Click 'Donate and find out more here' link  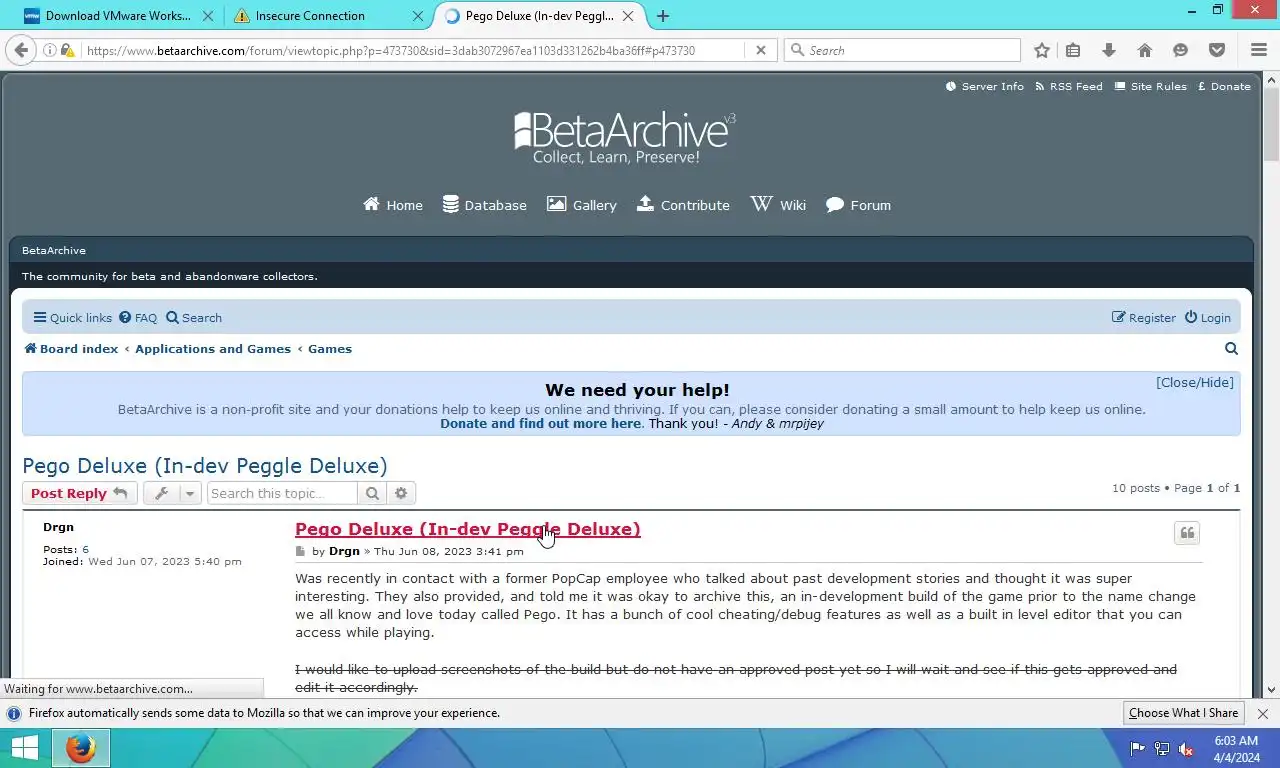[x=541, y=423]
